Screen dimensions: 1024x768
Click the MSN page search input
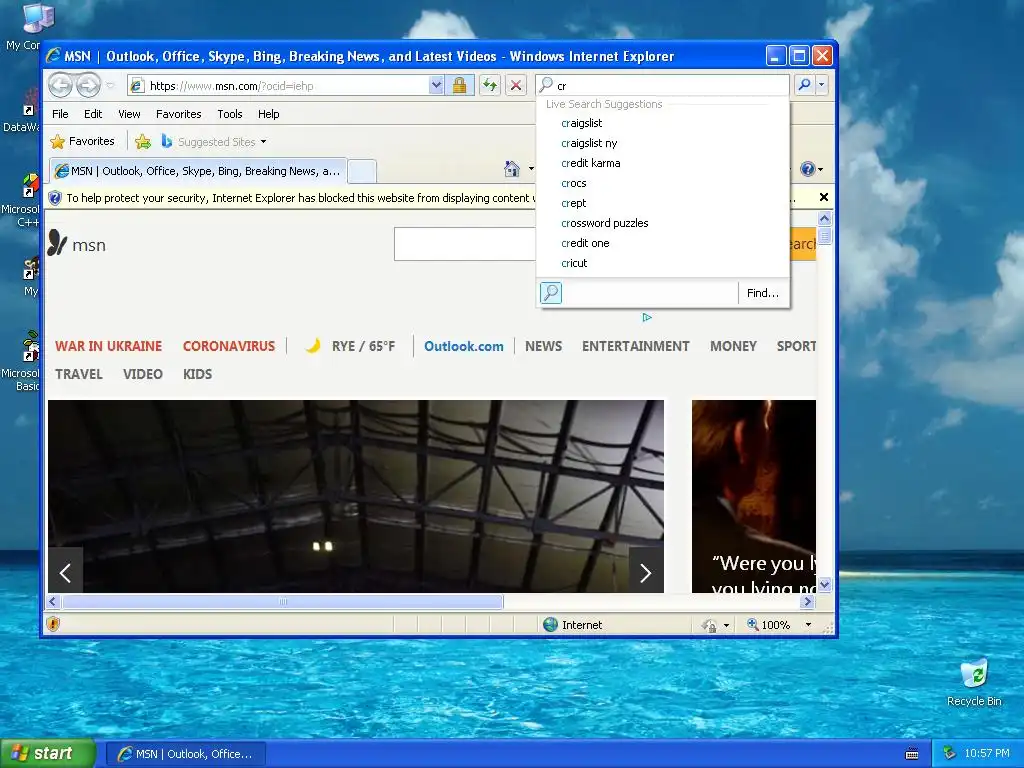(x=465, y=244)
